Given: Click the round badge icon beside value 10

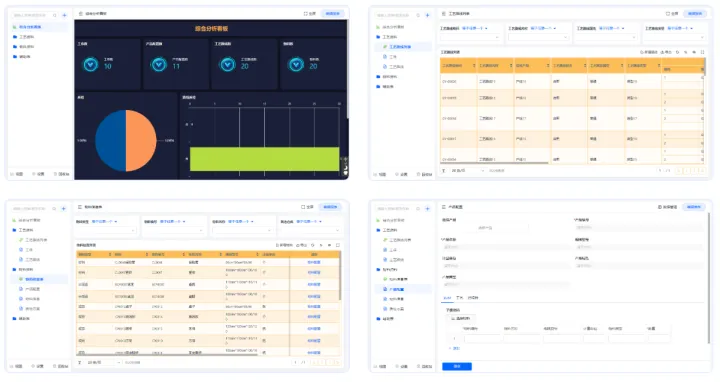Looking at the screenshot, I should point(90,65).
